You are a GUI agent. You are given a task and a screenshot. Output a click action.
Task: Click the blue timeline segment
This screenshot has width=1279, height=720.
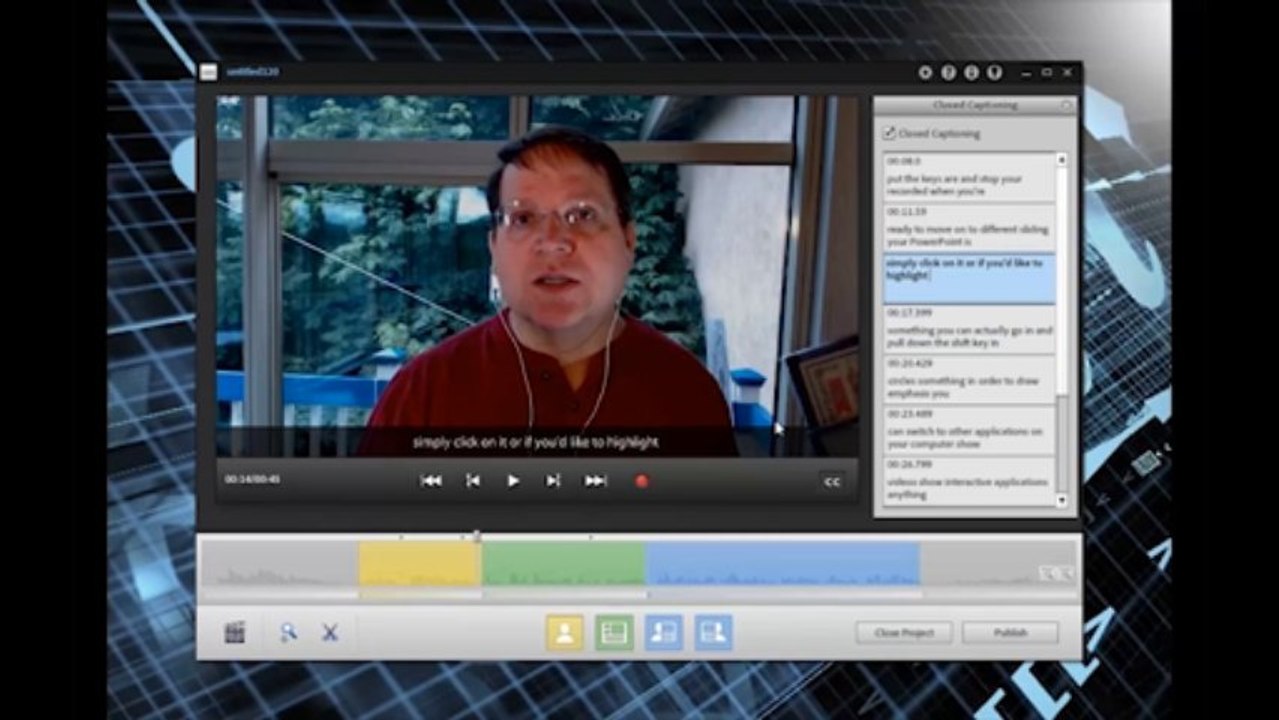(x=783, y=564)
